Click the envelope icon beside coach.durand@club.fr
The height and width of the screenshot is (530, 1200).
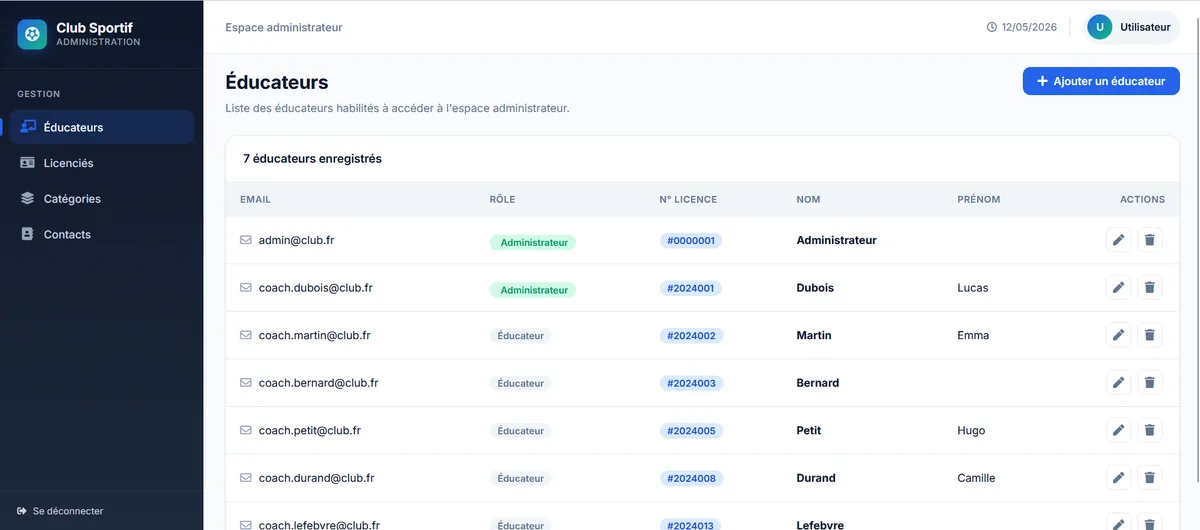tap(246, 478)
